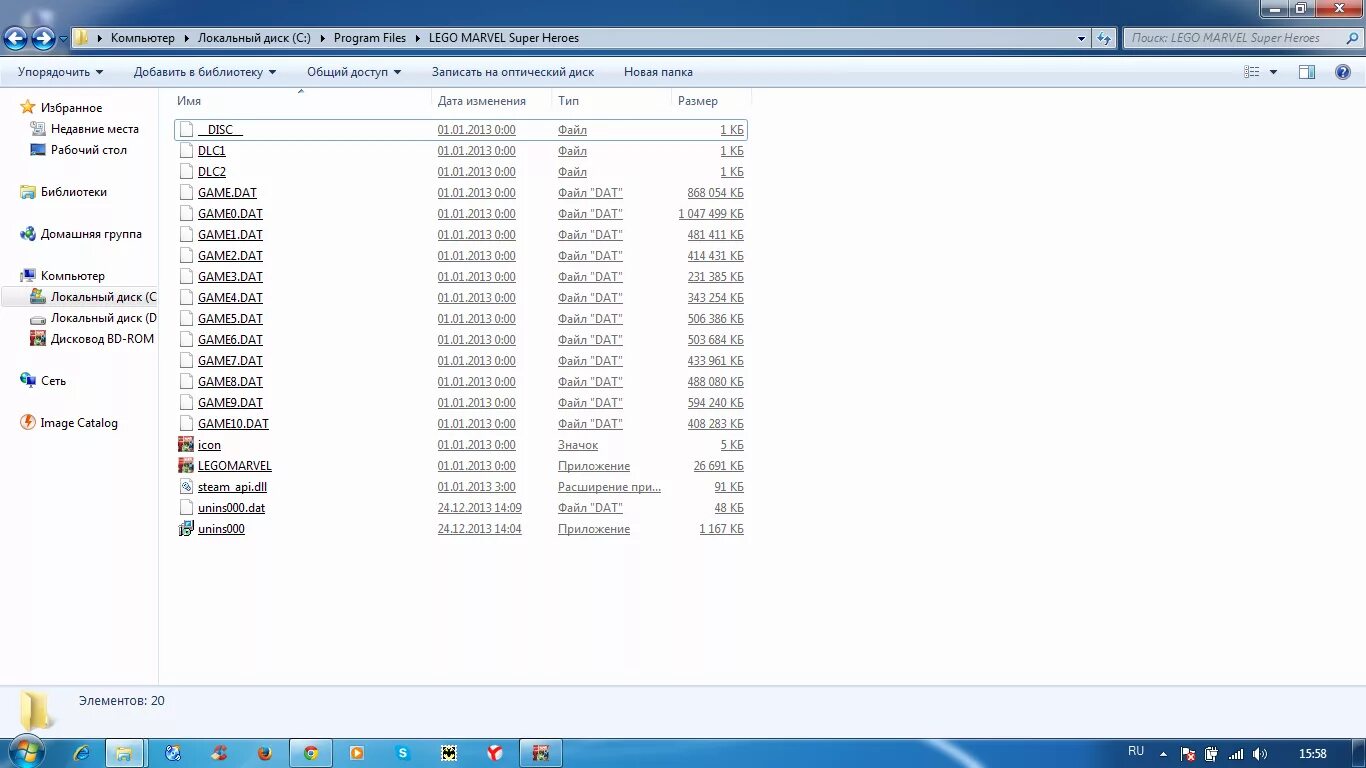The width and height of the screenshot is (1366, 768).
Task: Select Сеть in the navigation pane
Action: click(x=53, y=381)
